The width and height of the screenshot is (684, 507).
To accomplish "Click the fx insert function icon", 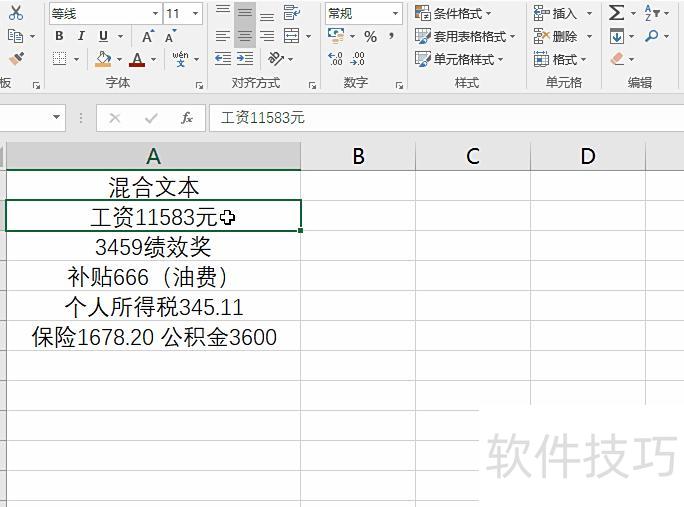I will [187, 118].
